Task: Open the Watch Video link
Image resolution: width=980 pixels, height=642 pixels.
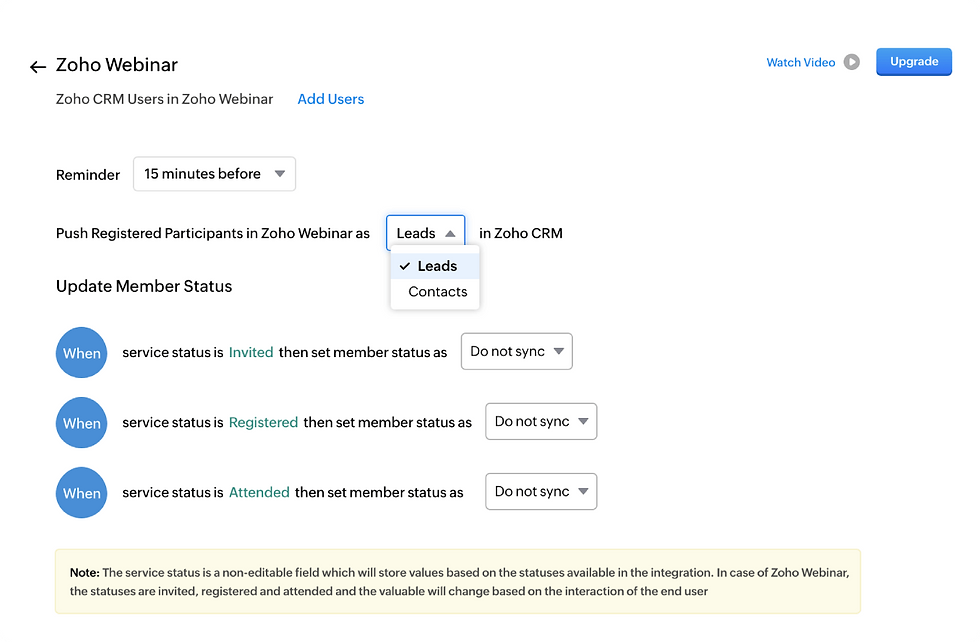Action: click(x=801, y=63)
